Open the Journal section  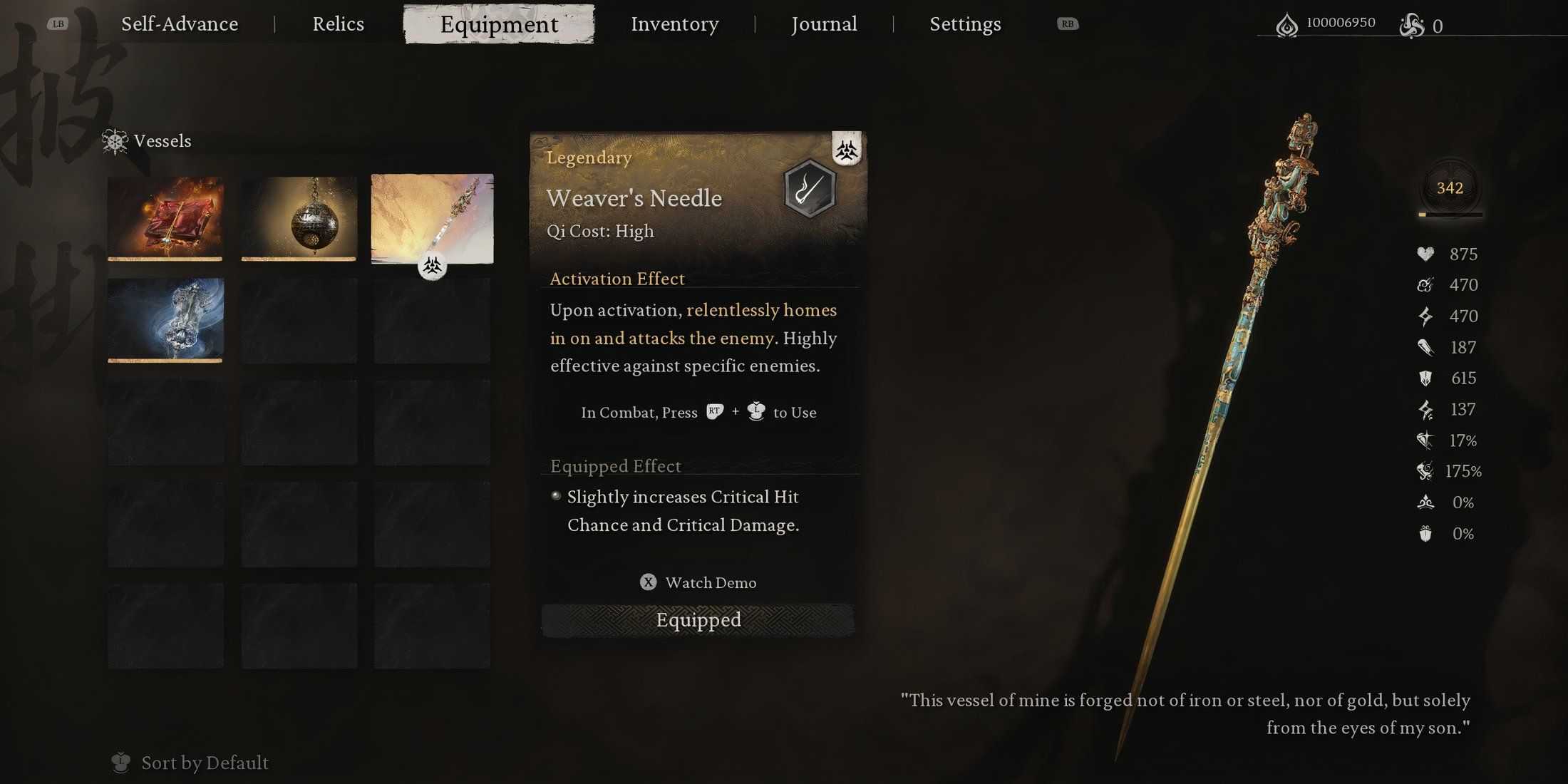[824, 24]
